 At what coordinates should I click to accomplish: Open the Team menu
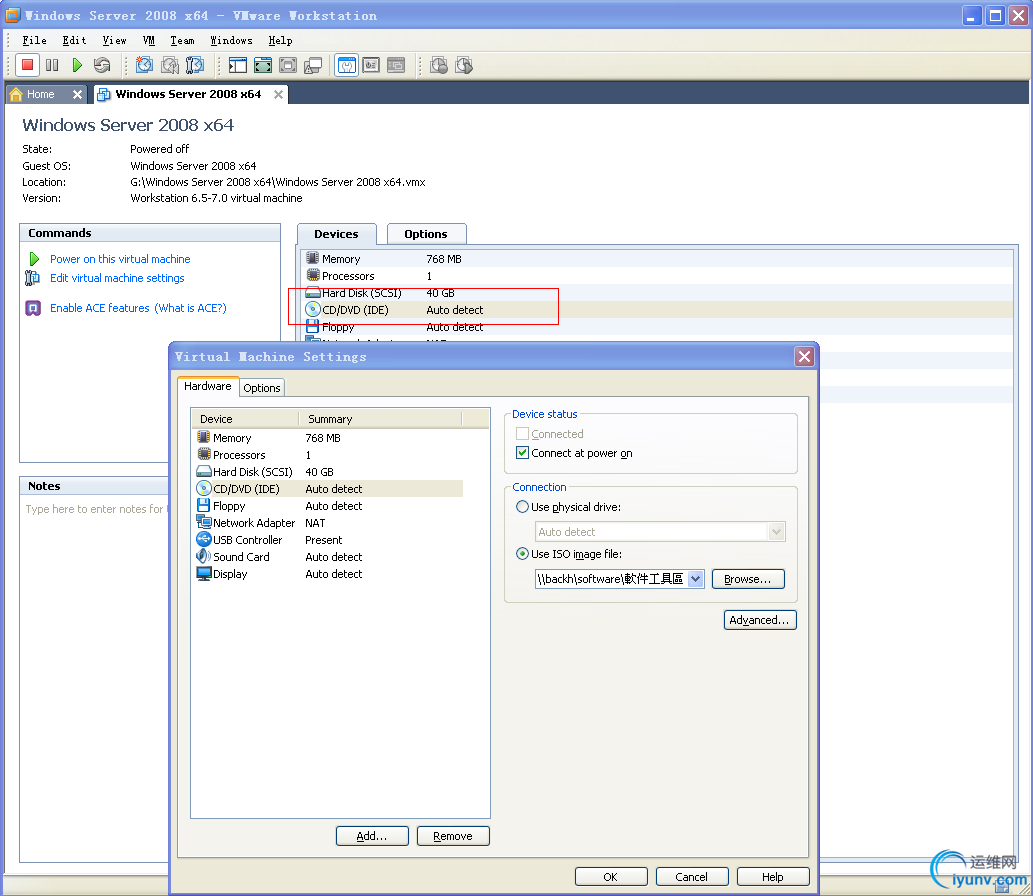click(x=182, y=40)
